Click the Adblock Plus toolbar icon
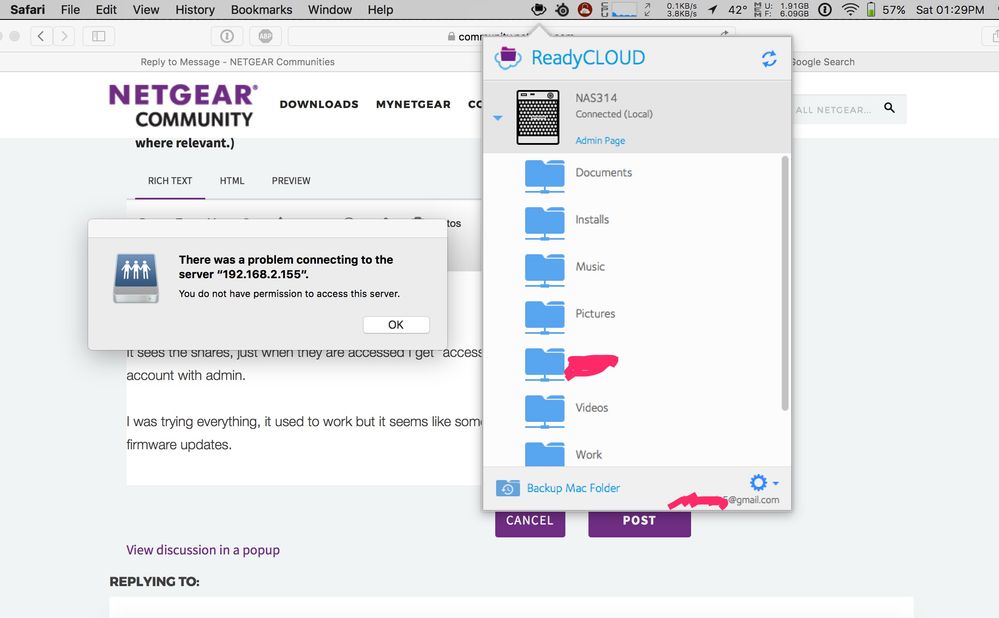This screenshot has width=999, height=618. point(266,36)
